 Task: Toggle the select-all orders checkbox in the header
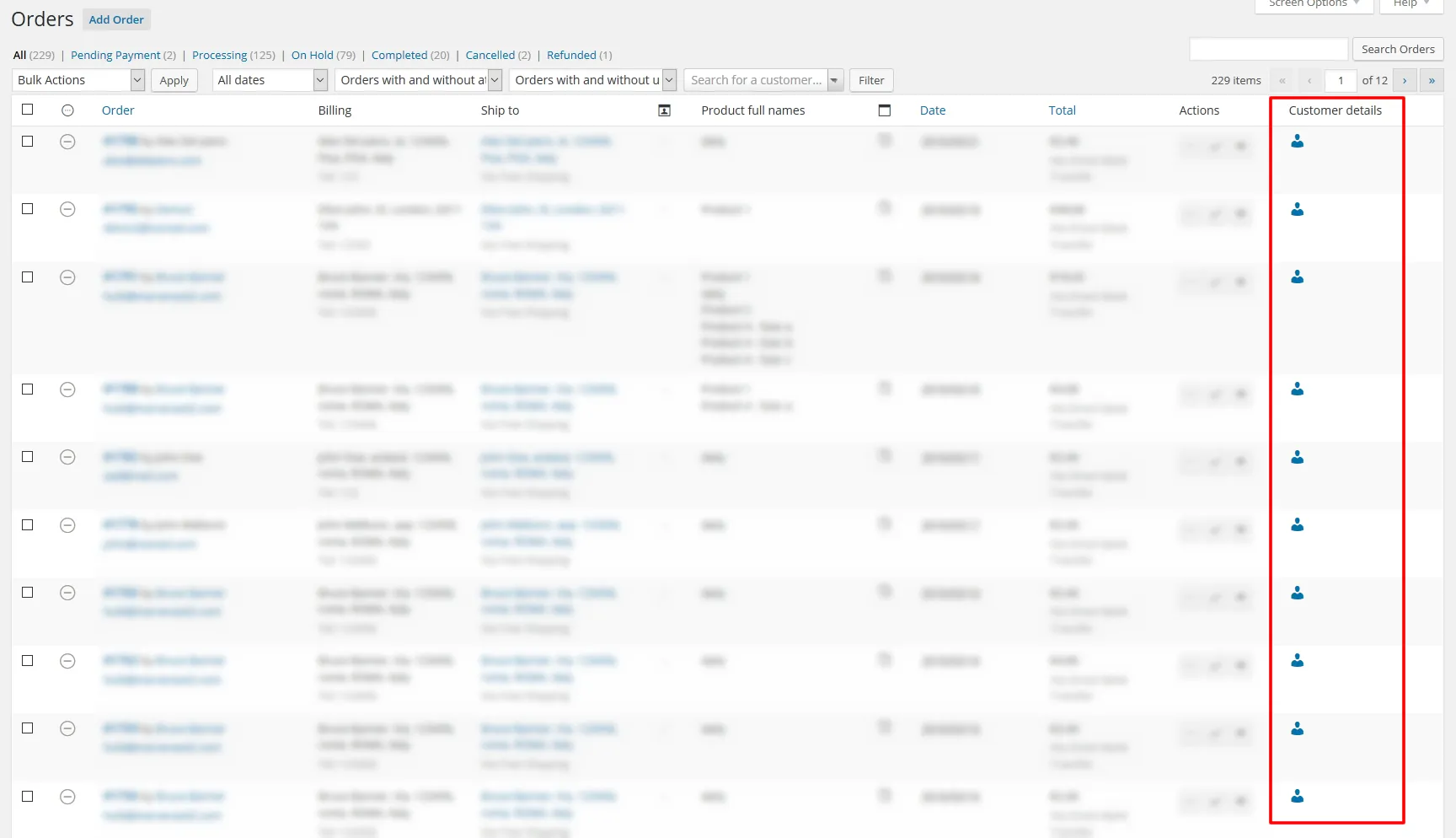point(27,110)
